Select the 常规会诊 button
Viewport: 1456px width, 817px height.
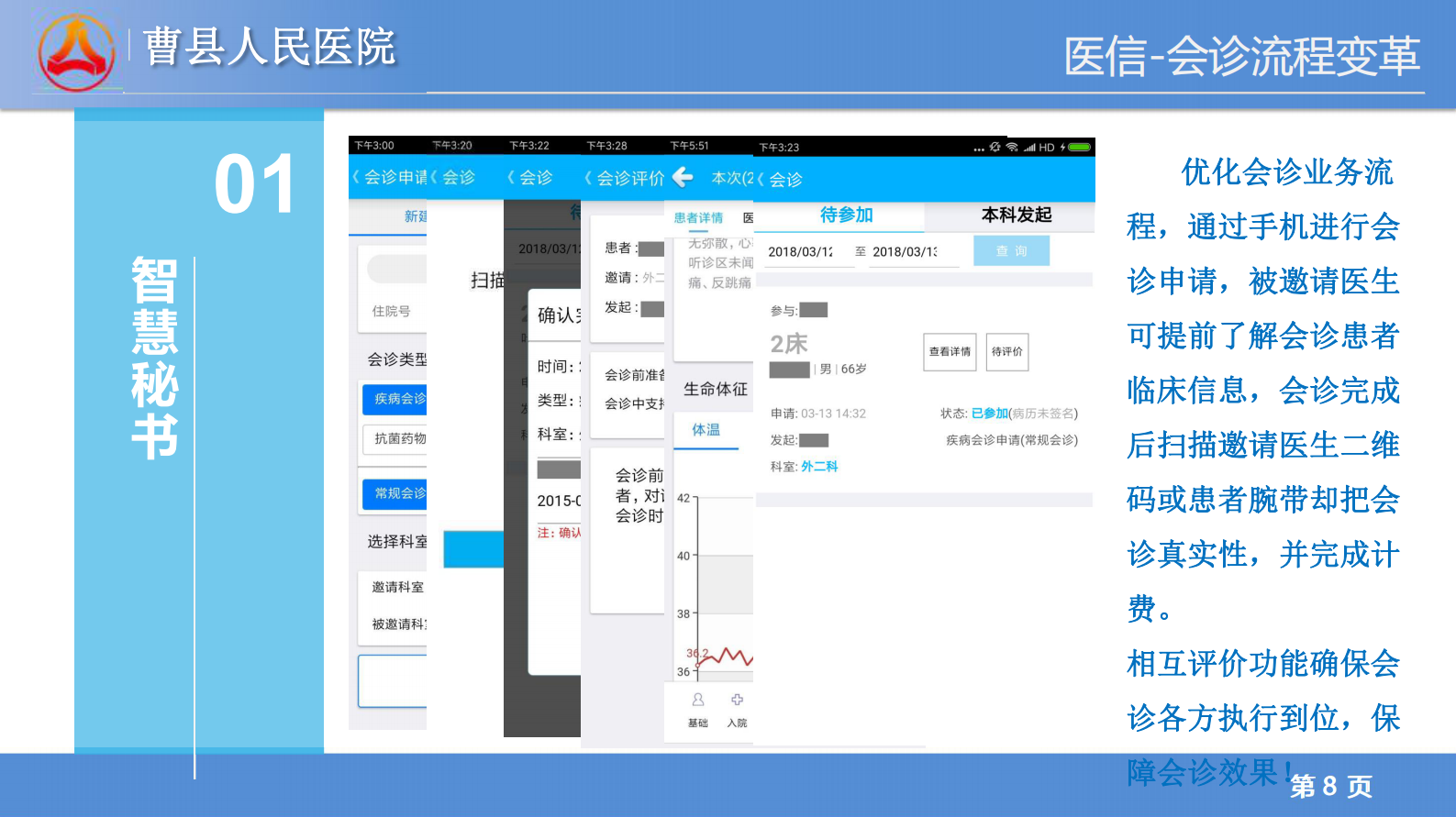pyautogui.click(x=395, y=493)
